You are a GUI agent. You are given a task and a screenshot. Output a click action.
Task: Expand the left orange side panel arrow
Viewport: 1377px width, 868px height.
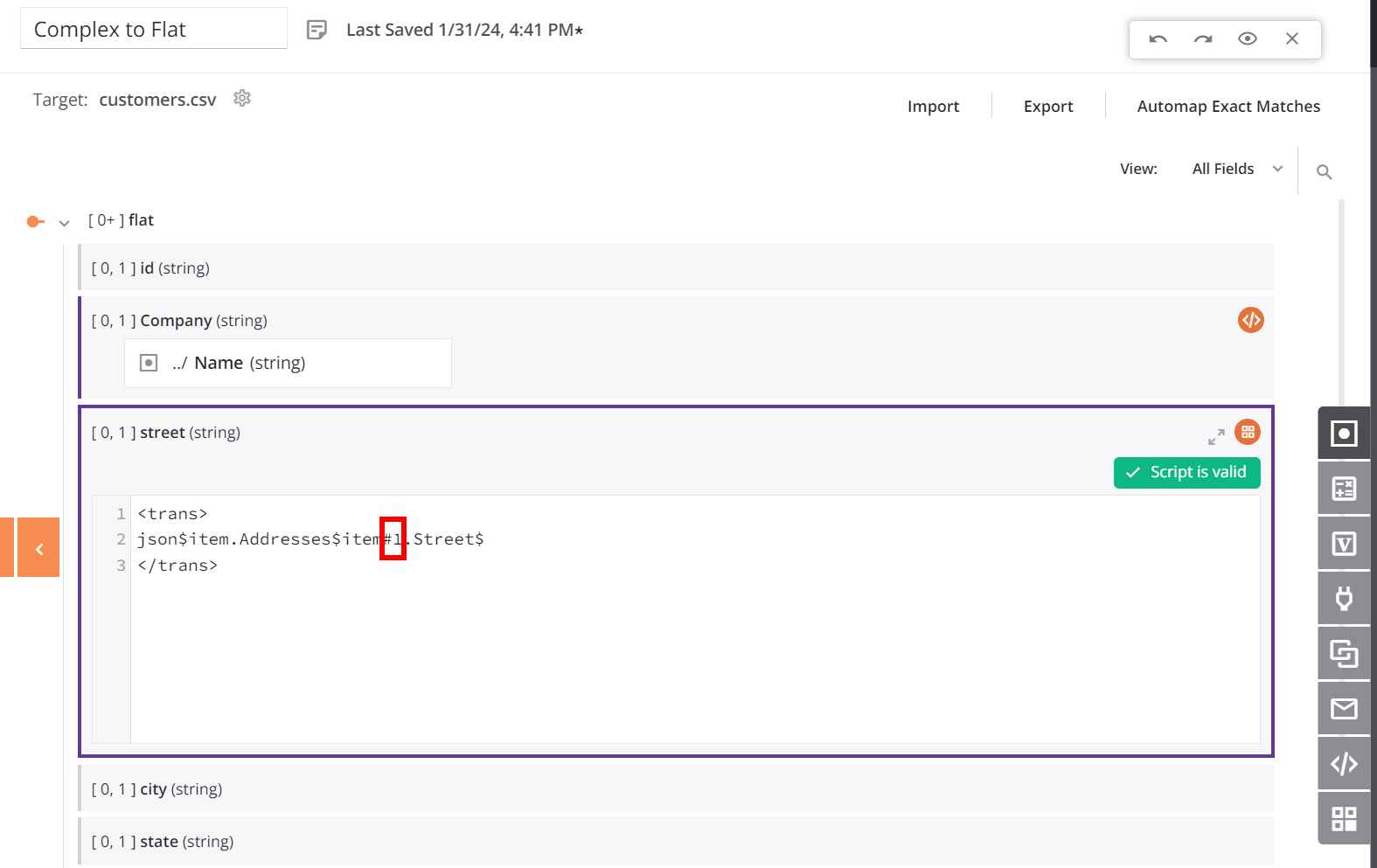(38, 548)
